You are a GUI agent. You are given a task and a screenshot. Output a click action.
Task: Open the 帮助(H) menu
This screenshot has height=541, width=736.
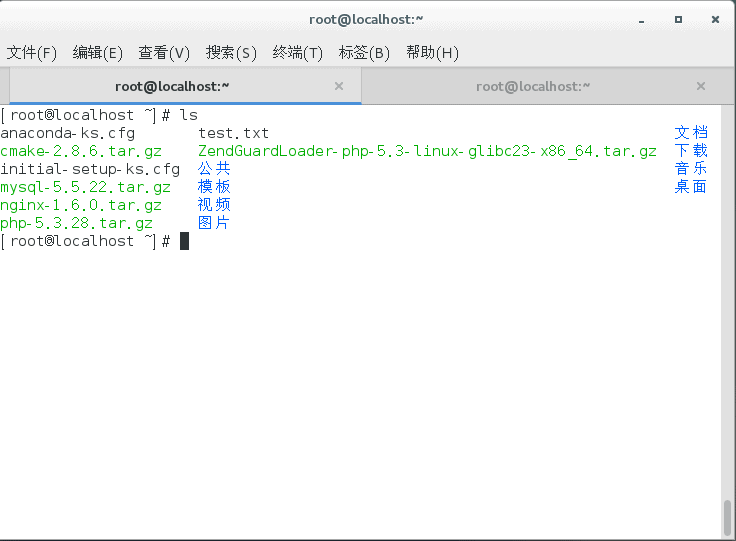[x=432, y=53]
